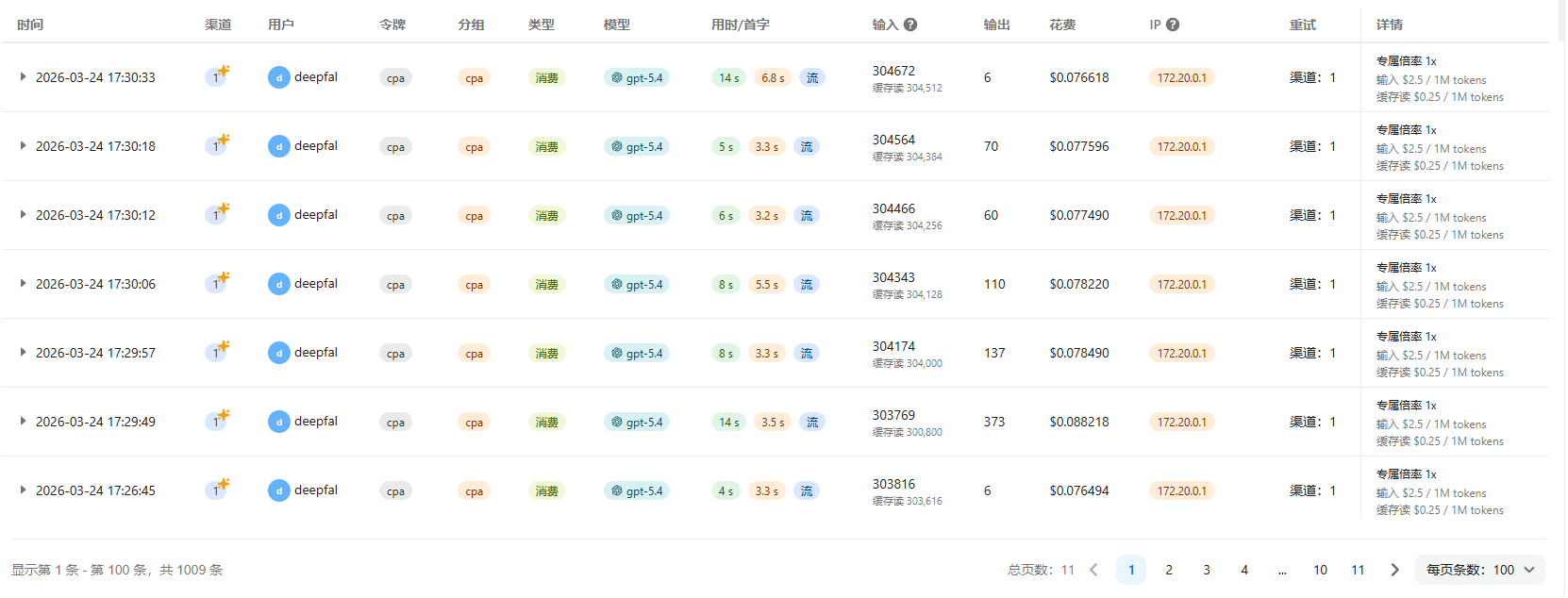Screen dimensions: 1568x598
Task: Click the help icon beside 输入 header
Action: click(x=910, y=25)
